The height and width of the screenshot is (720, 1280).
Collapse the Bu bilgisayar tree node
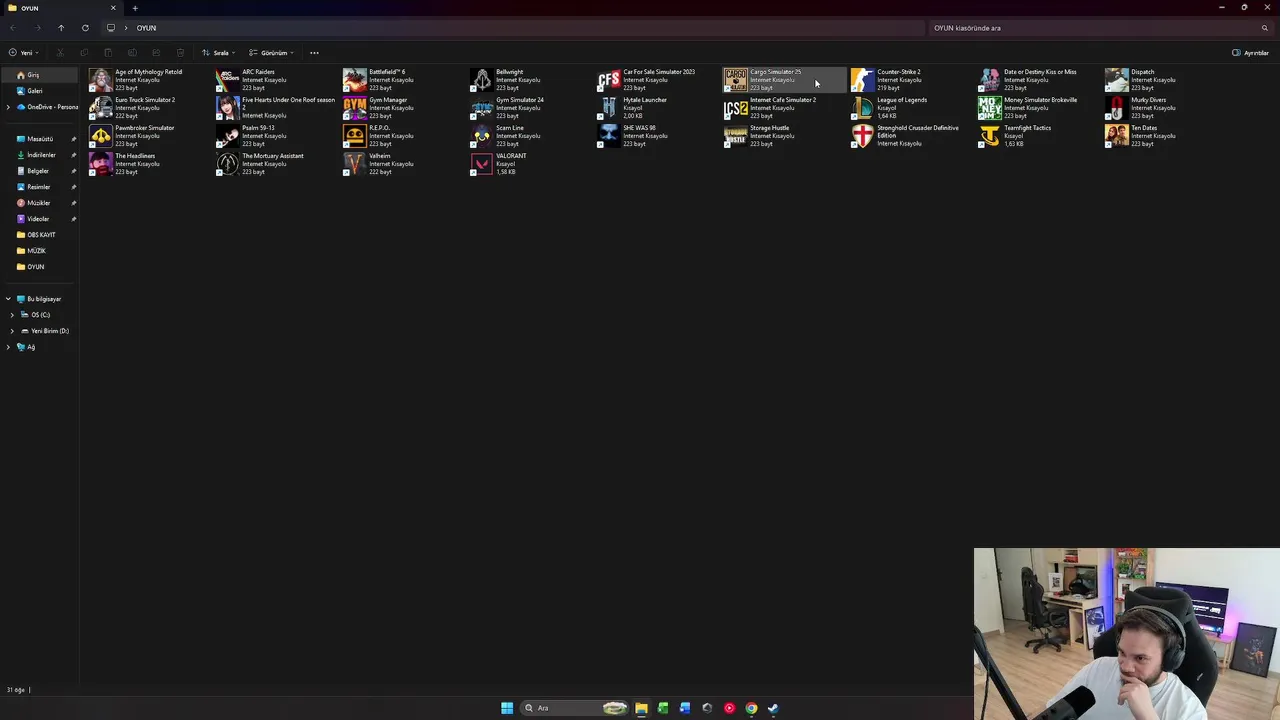pyautogui.click(x=8, y=299)
